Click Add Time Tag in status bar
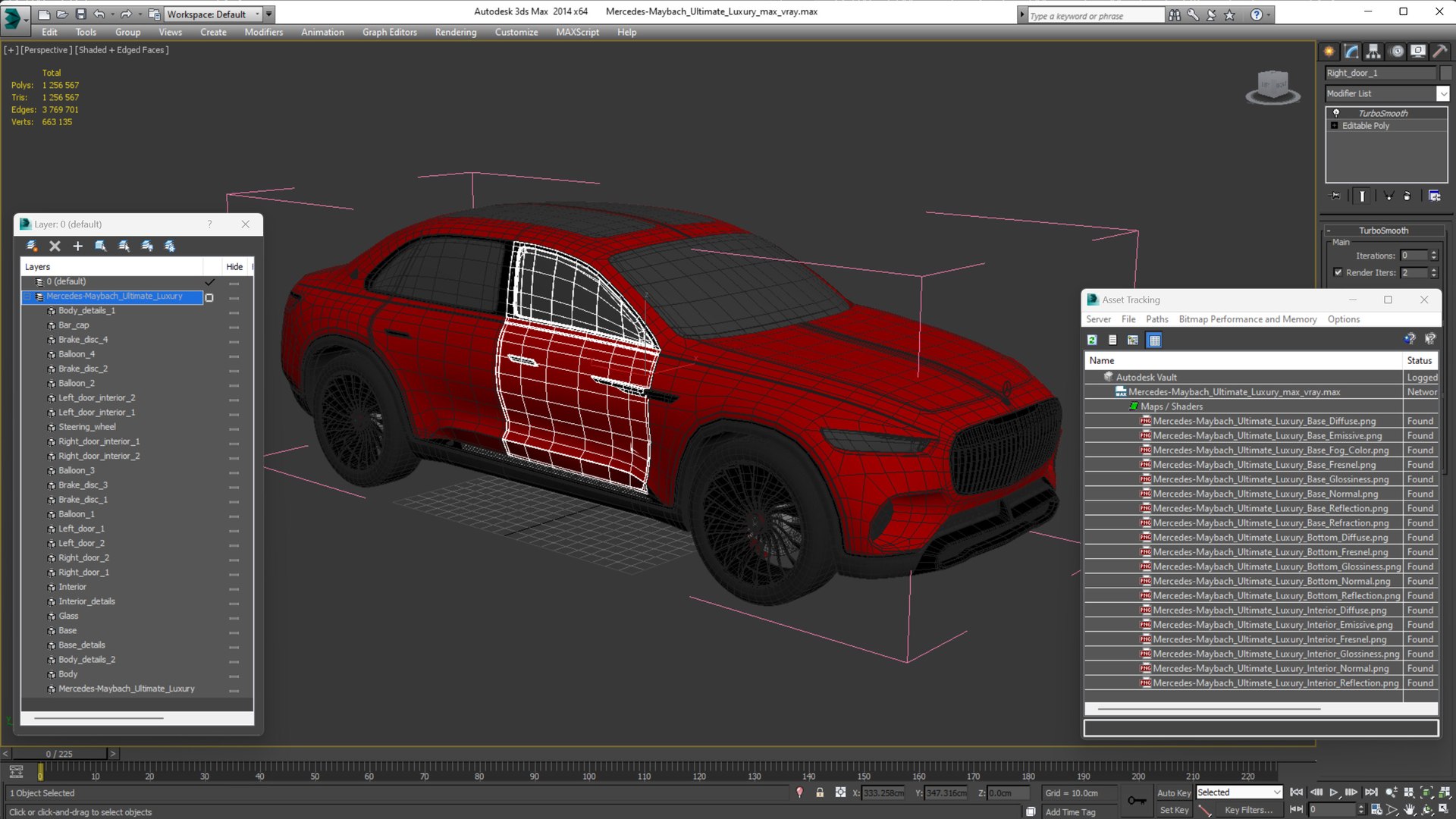Image resolution: width=1456 pixels, height=819 pixels. [1070, 812]
